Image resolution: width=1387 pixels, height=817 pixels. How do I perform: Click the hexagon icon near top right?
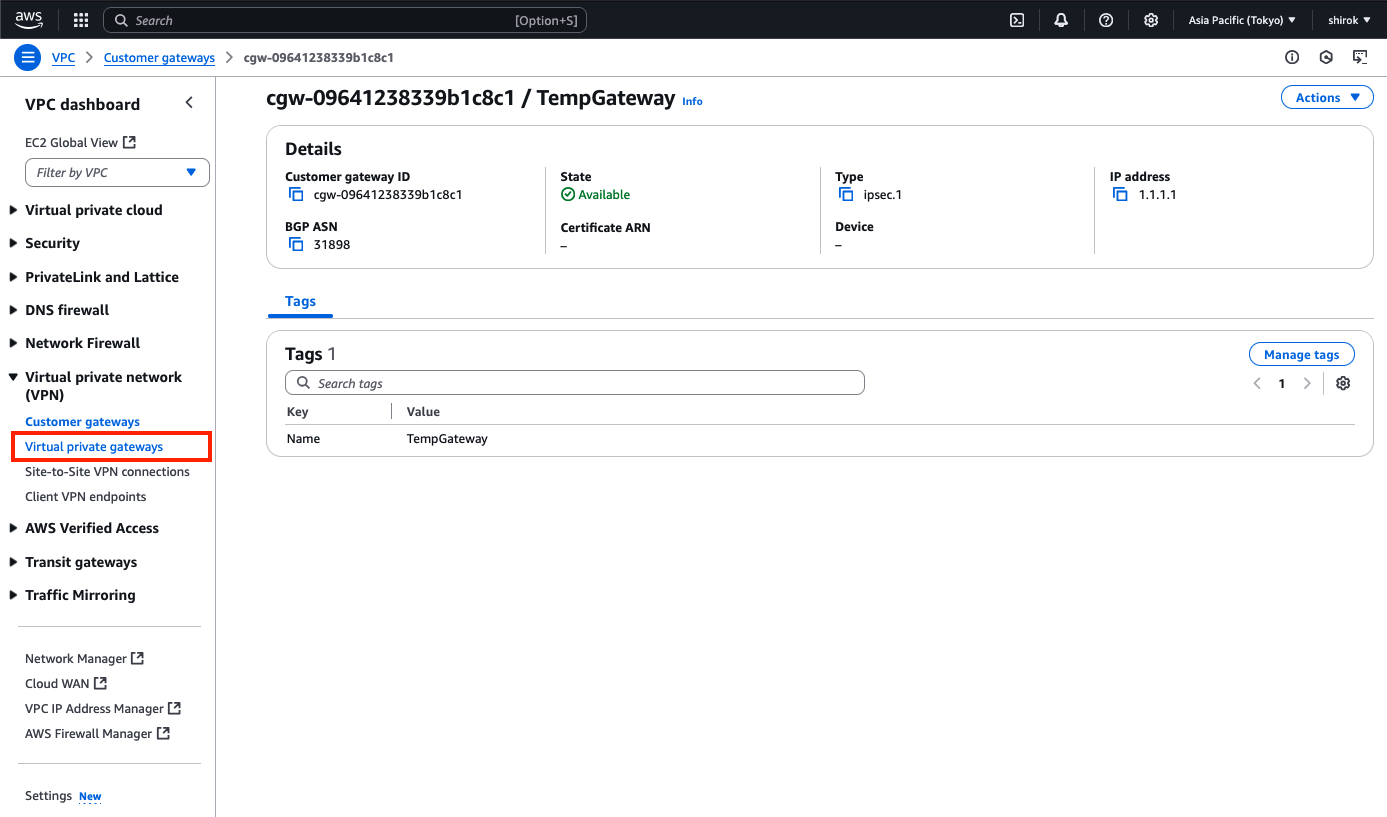click(x=1326, y=57)
